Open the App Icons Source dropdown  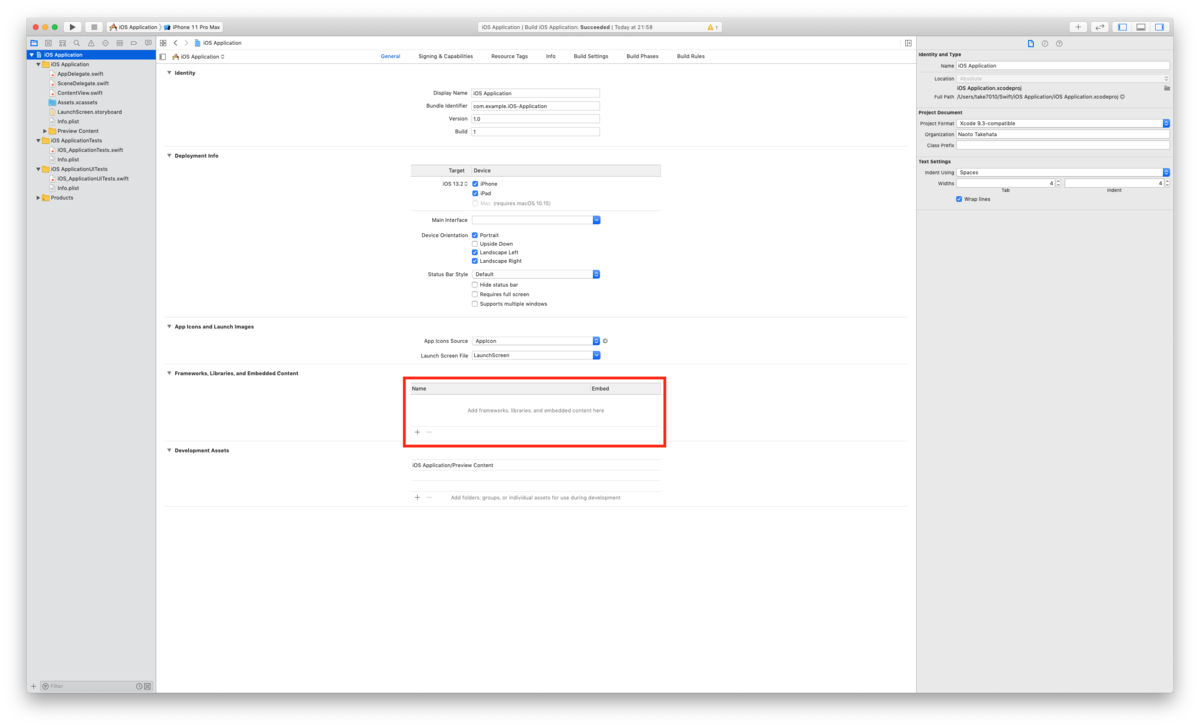click(536, 341)
